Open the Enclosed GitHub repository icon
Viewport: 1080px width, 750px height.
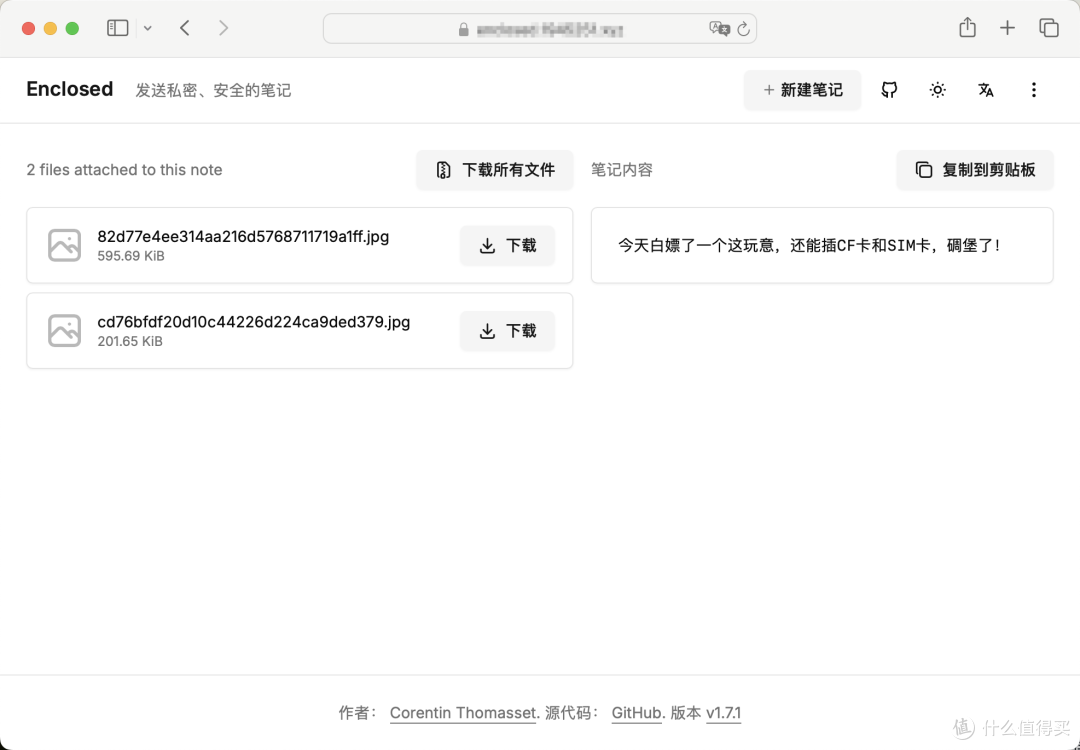tap(889, 90)
